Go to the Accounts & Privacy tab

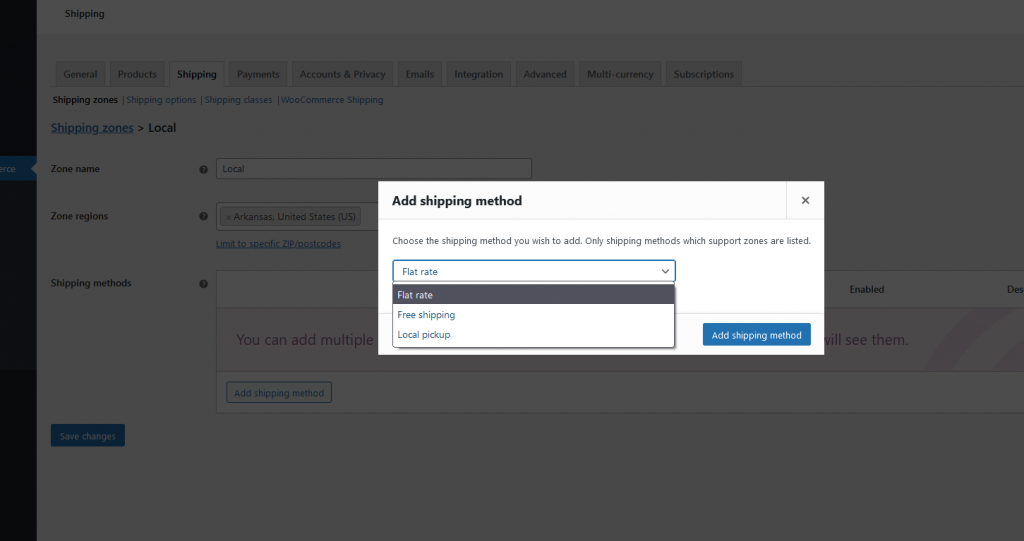coord(342,74)
